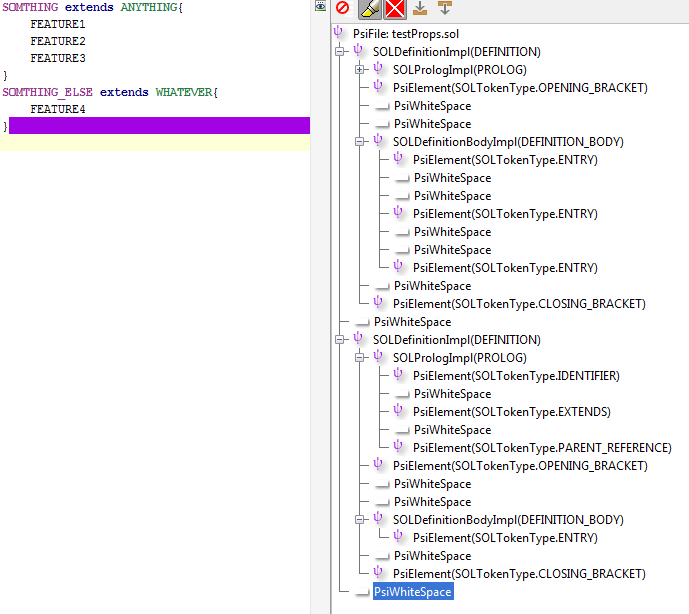Select PsiElement(SOLTokenType.PARENT_REFERENCE) row
Image resolution: width=689 pixels, height=614 pixels.
[x=542, y=448]
